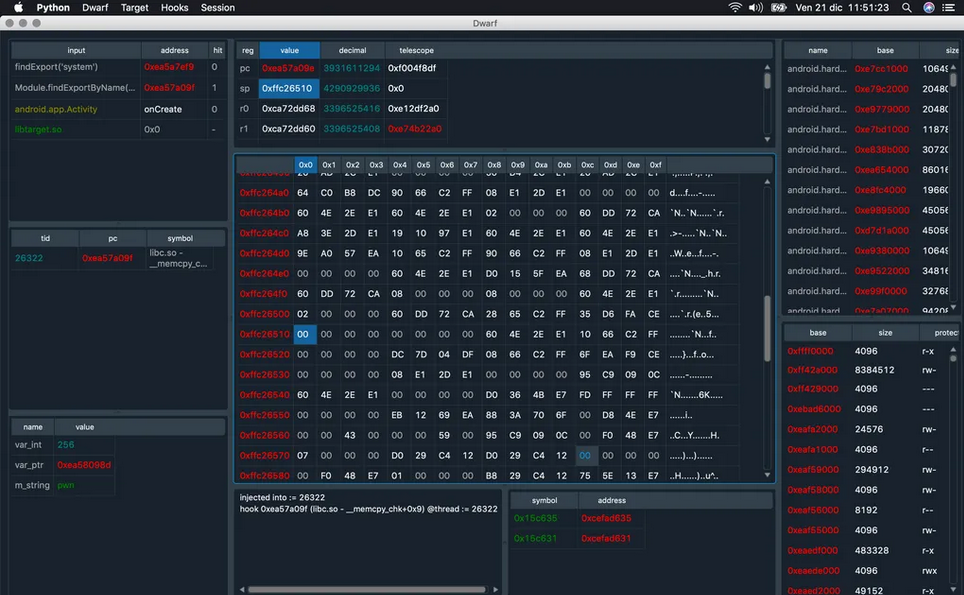Click the decimal column header

coord(352,50)
